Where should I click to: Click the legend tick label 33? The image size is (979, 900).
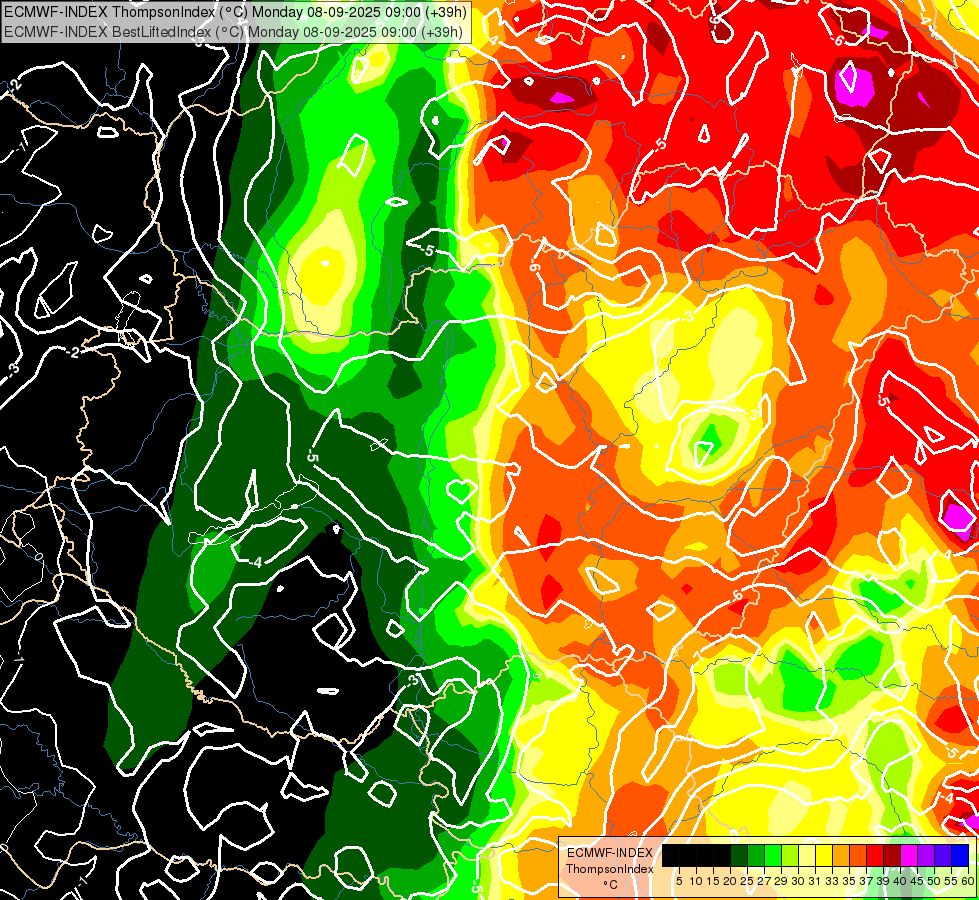[x=832, y=881]
